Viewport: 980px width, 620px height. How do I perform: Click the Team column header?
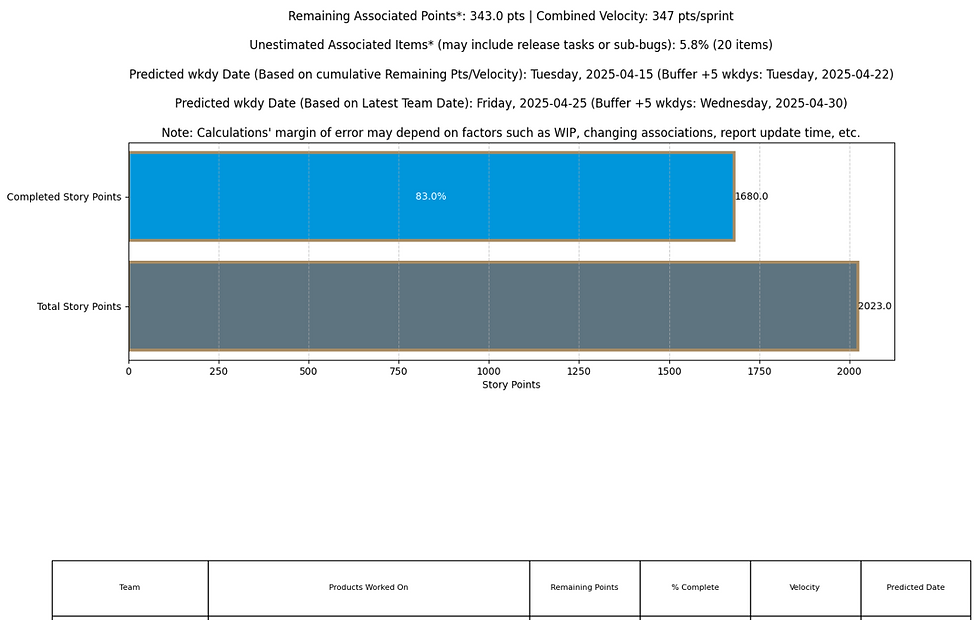coord(130,588)
